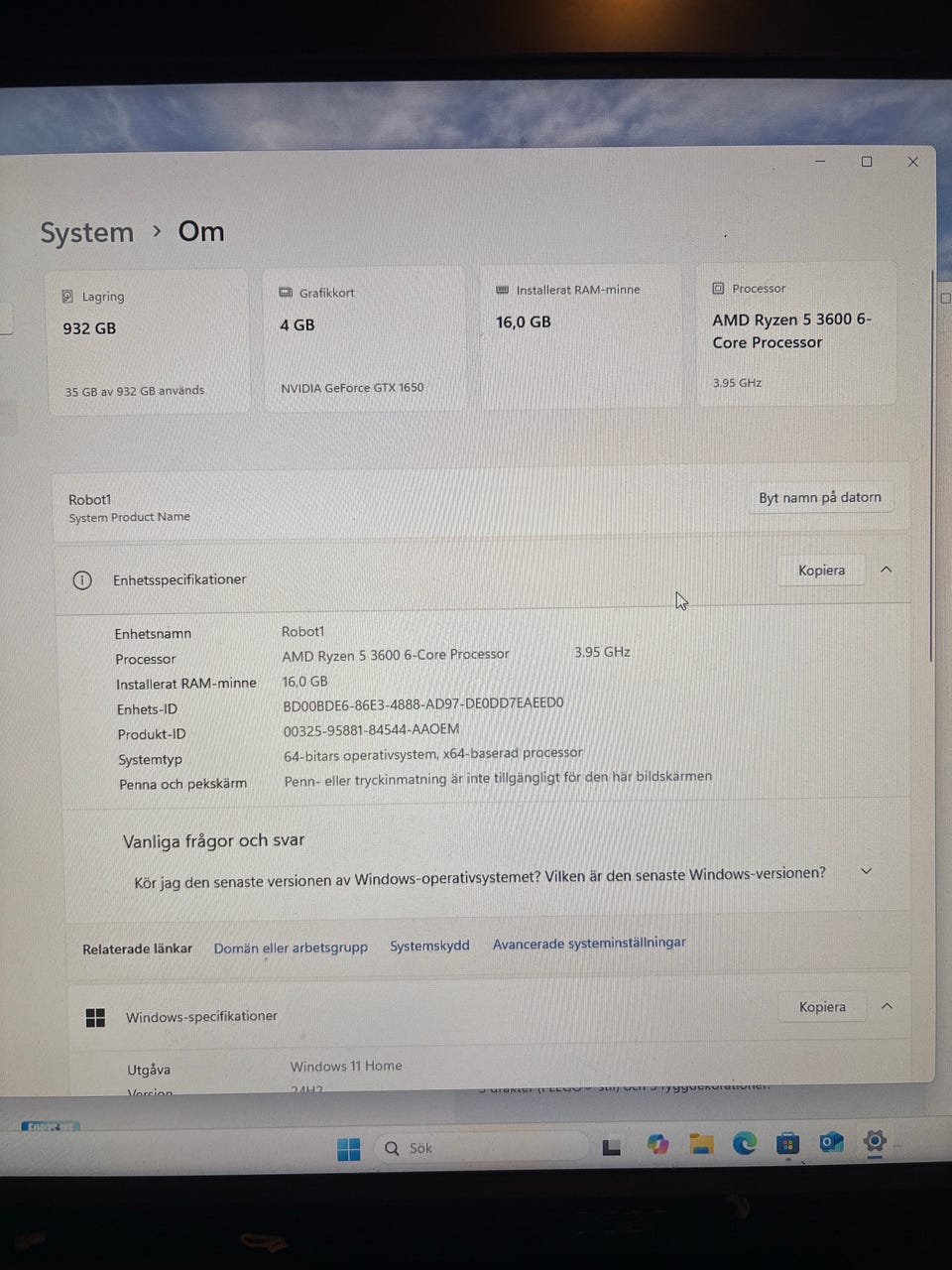Open Domän eller arbetsgrupp link

[291, 948]
